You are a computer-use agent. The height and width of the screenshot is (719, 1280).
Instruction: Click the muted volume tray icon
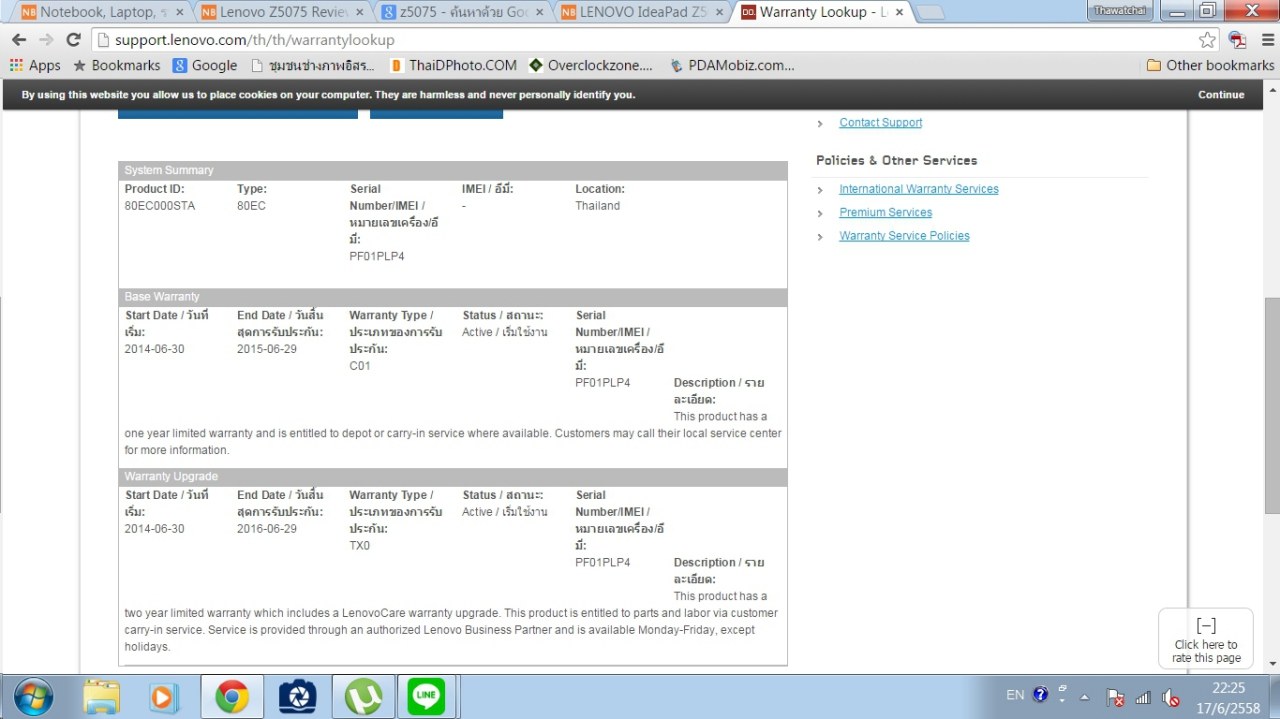[x=1170, y=697]
